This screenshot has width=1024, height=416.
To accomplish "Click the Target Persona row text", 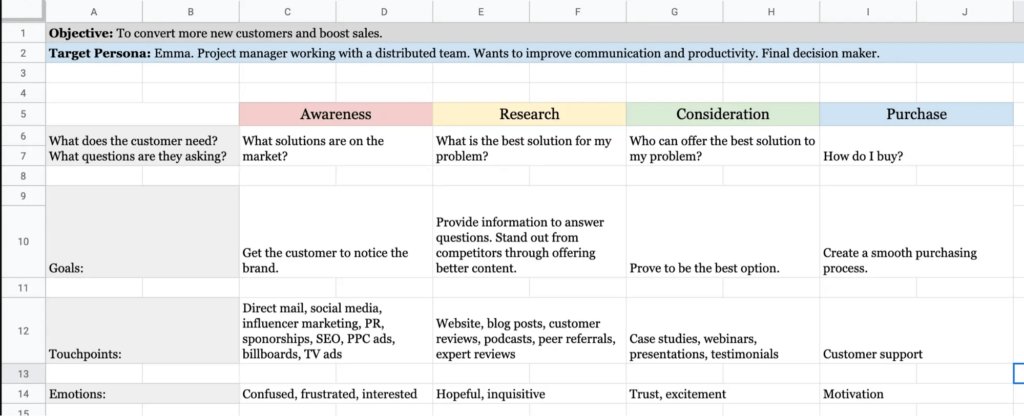I will [x=464, y=53].
